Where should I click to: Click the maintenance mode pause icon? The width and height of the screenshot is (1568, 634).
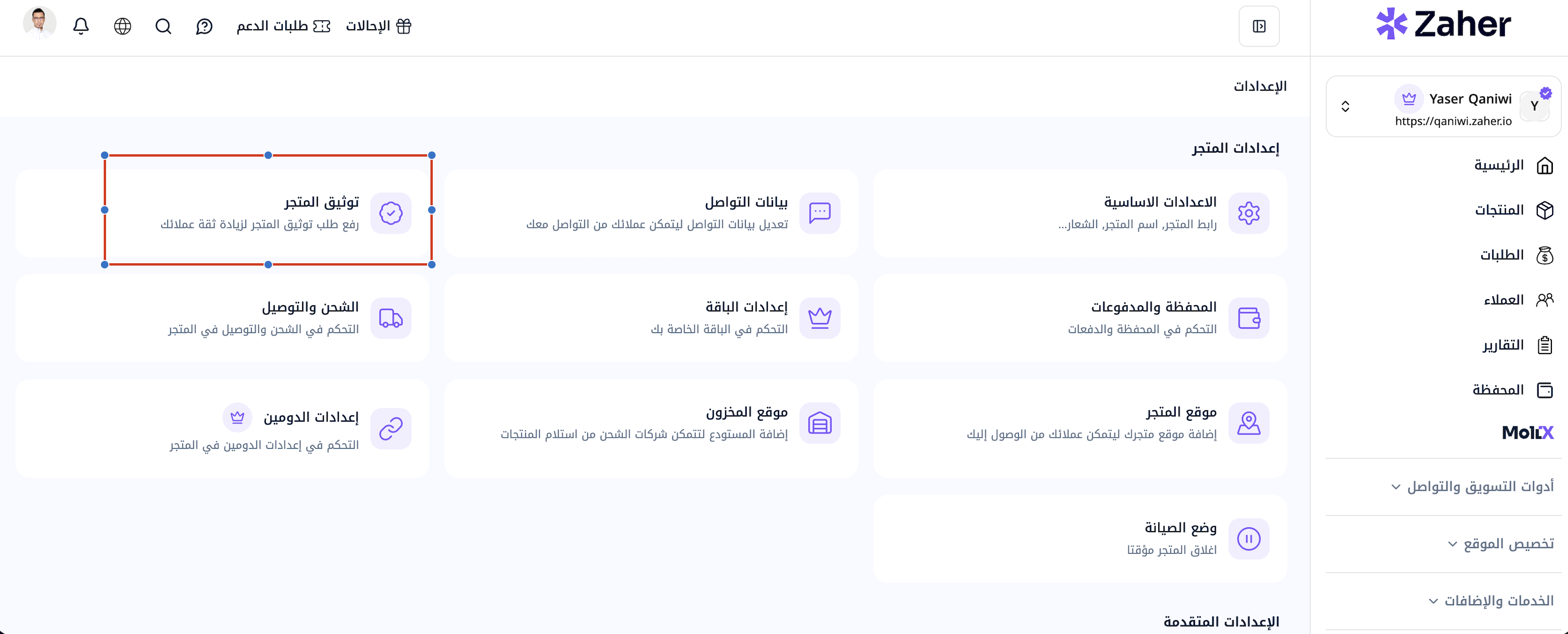[x=1248, y=538]
